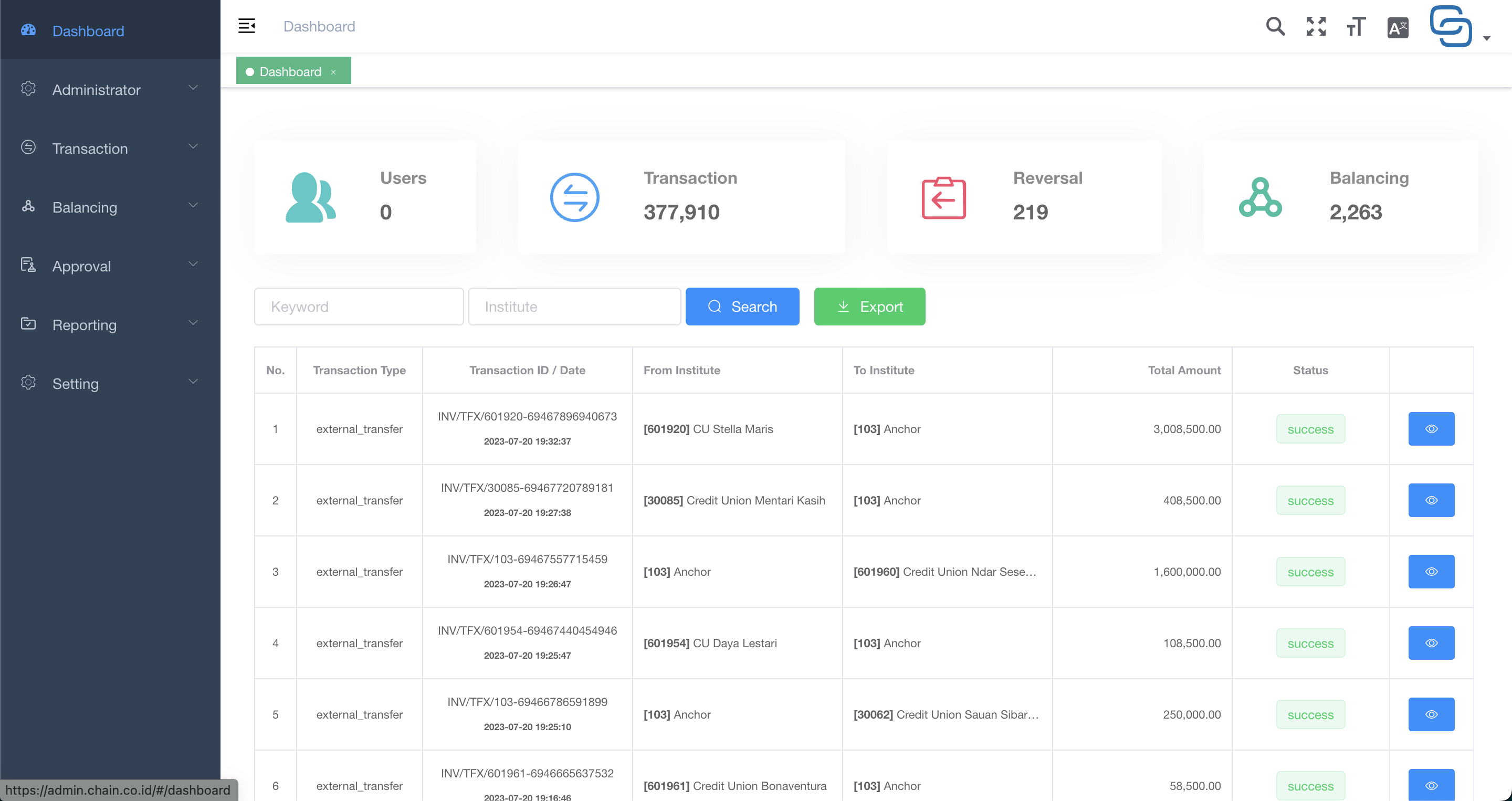Click the Reversal card icon
The image size is (1512, 801).
click(x=943, y=198)
